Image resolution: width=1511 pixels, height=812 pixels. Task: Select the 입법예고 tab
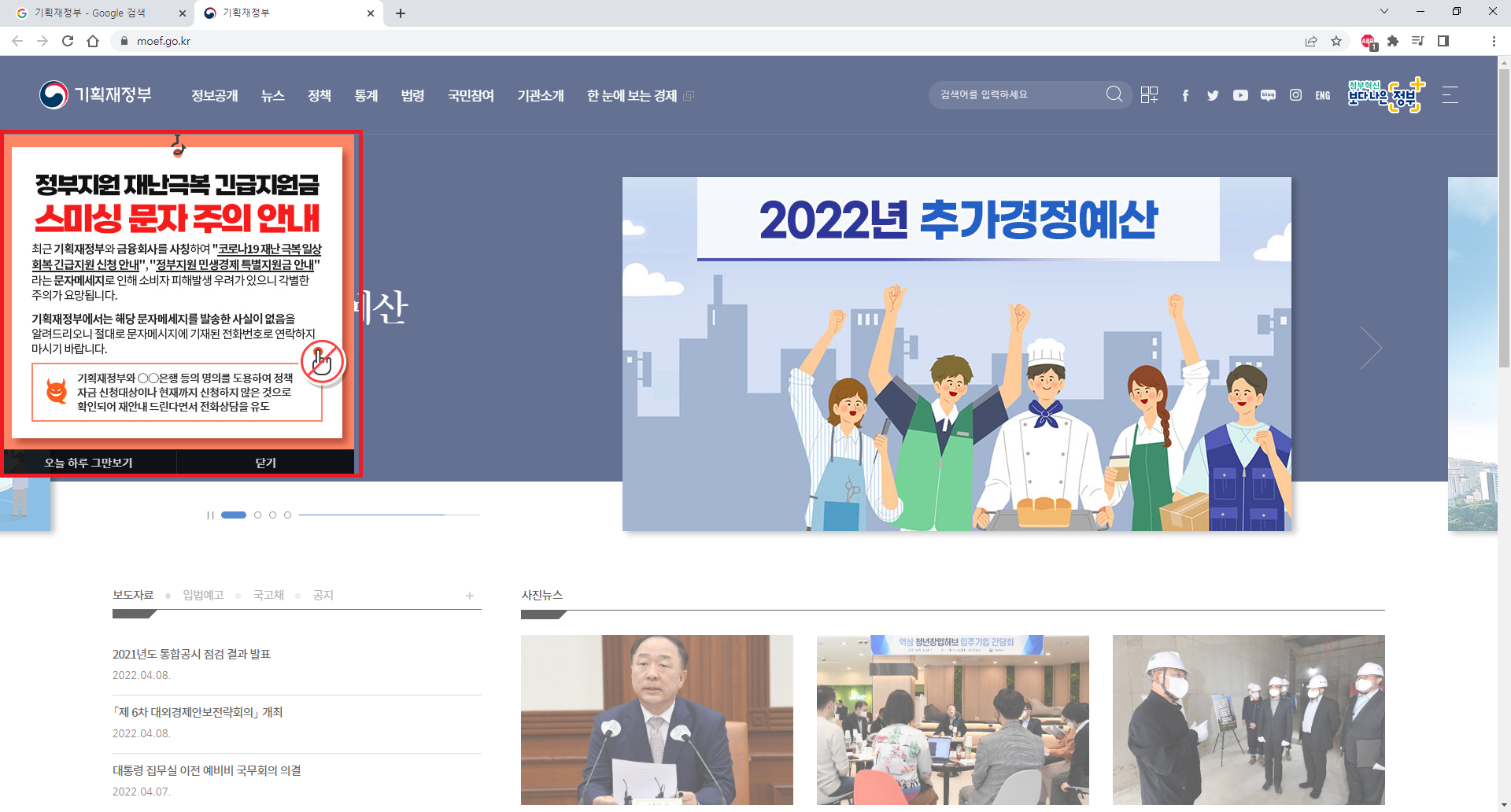point(203,595)
